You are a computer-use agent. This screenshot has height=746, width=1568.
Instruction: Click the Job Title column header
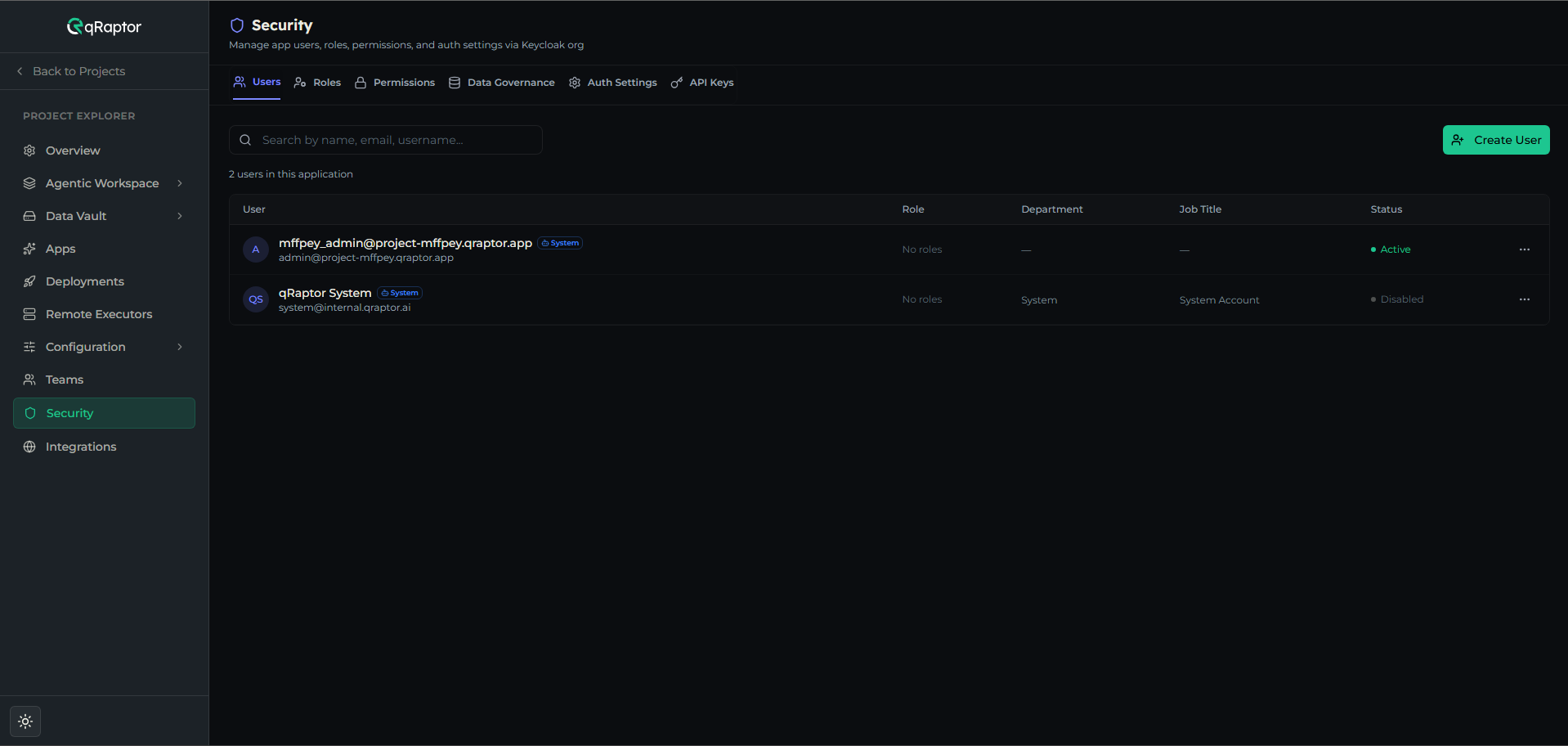[x=1200, y=209]
